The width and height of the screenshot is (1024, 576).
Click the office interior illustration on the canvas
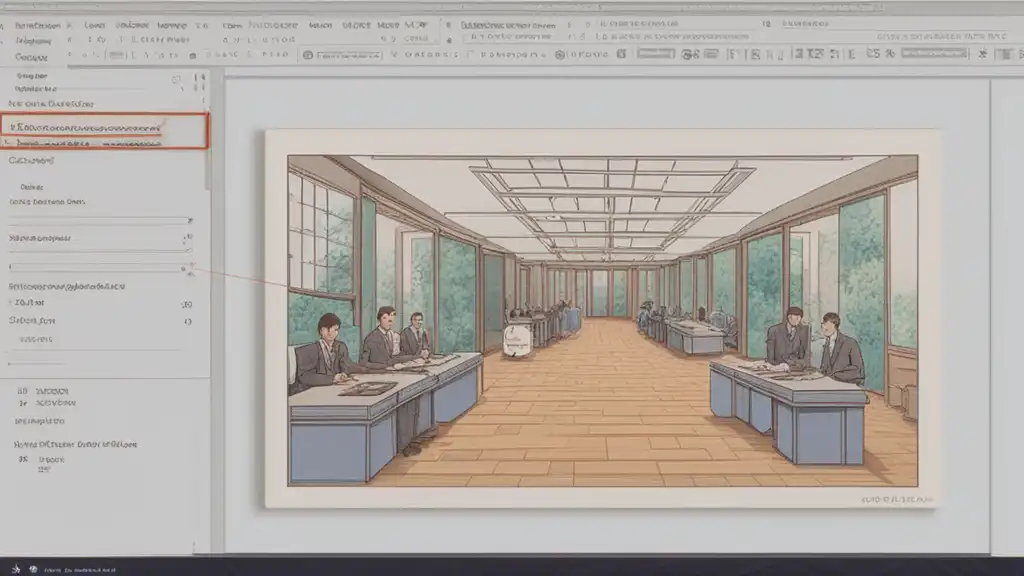[x=602, y=321]
